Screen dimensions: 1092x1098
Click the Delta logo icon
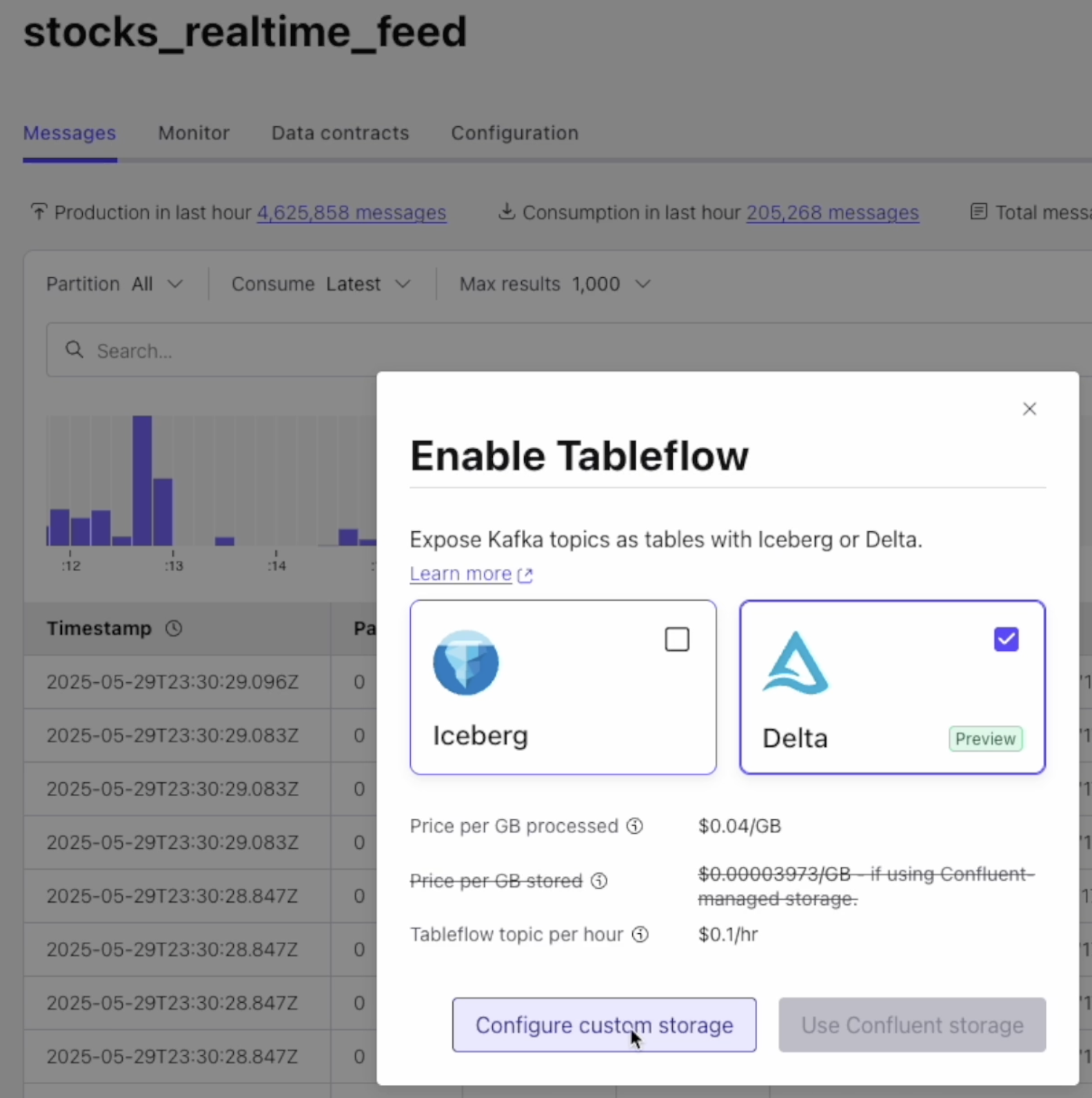coord(796,662)
